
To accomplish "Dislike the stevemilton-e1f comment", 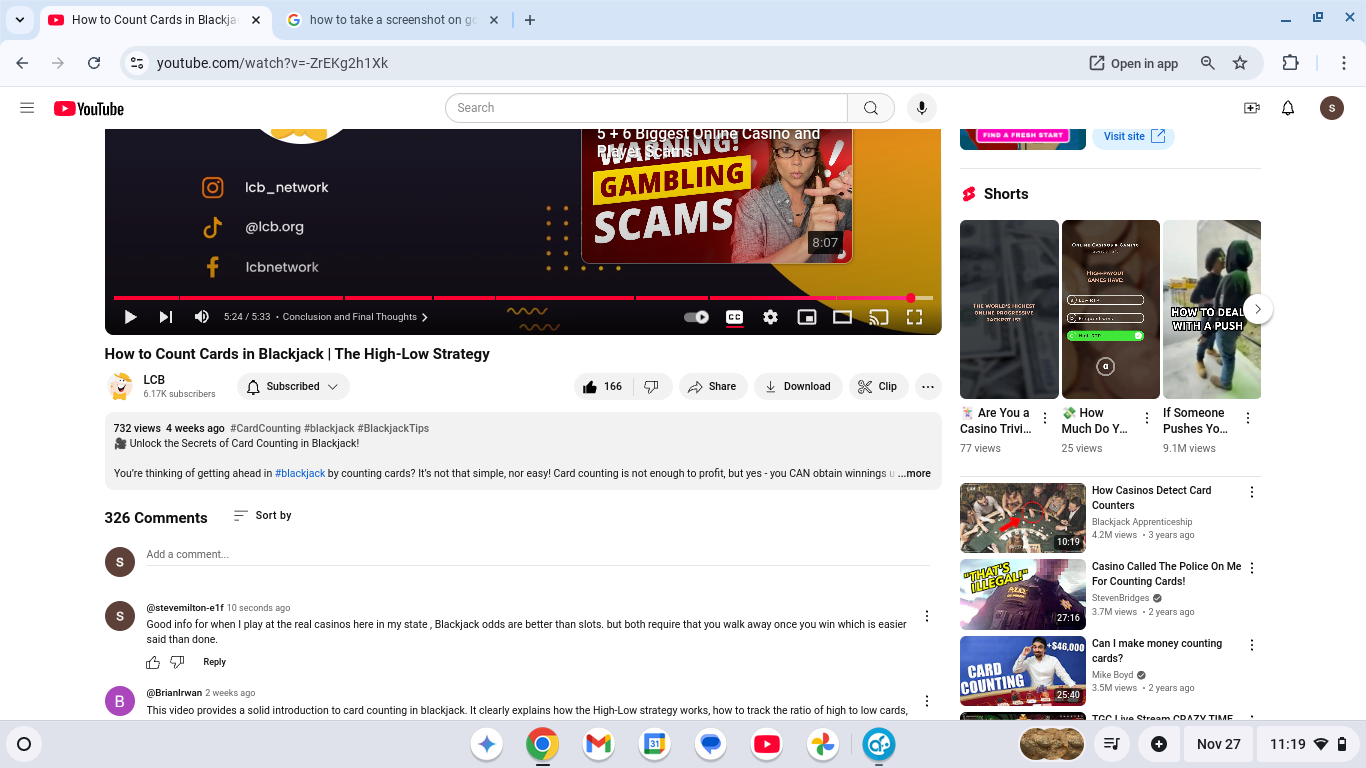I will coord(177,662).
